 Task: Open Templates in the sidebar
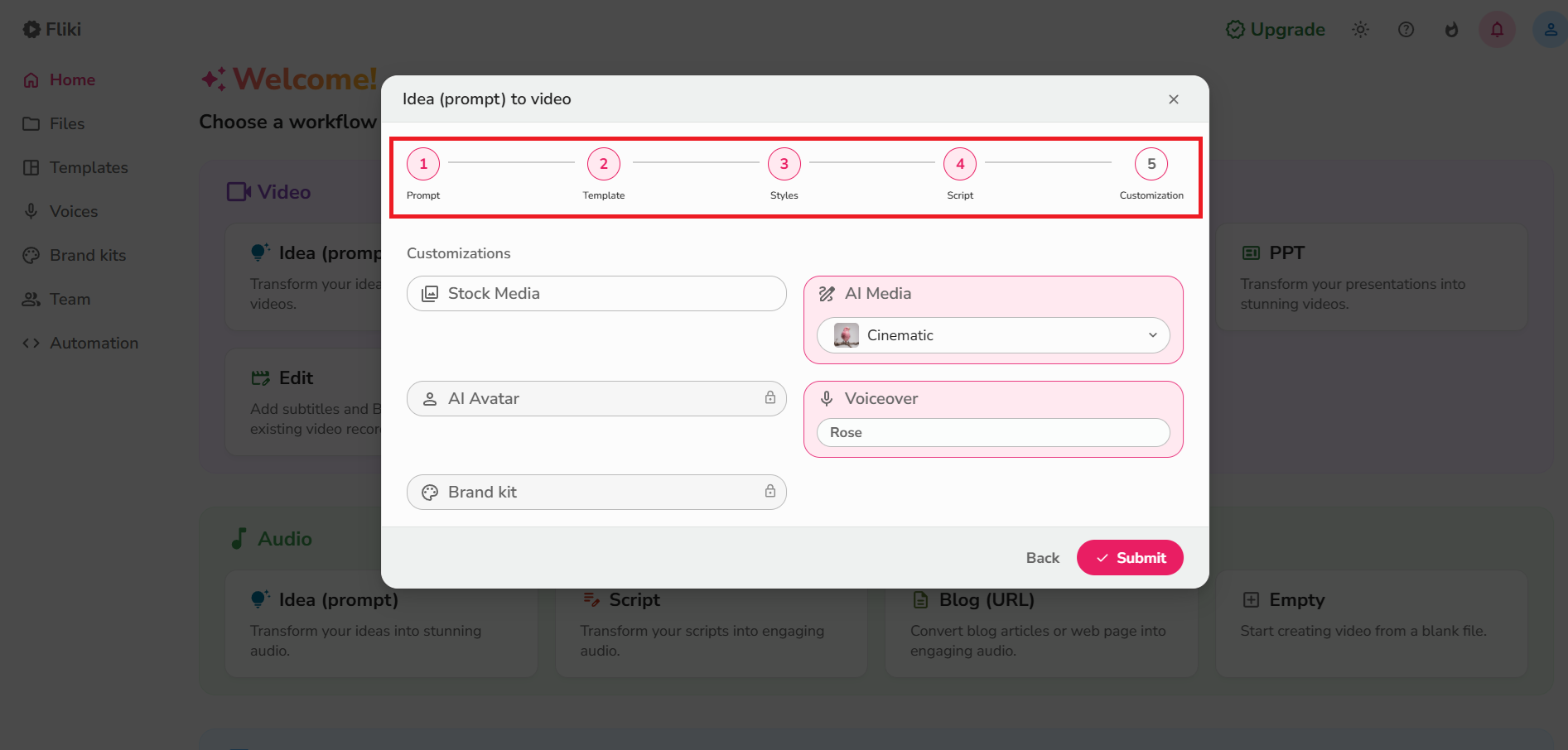(x=88, y=168)
